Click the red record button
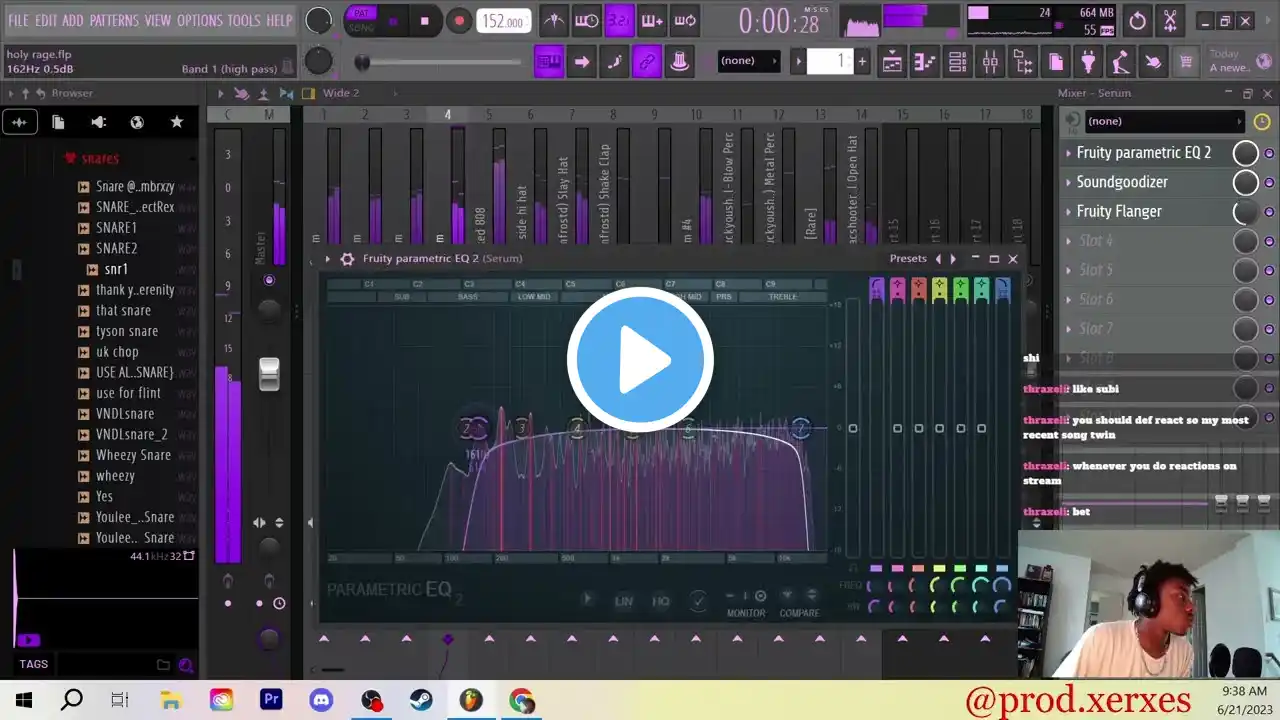The image size is (1280, 720). [x=459, y=20]
